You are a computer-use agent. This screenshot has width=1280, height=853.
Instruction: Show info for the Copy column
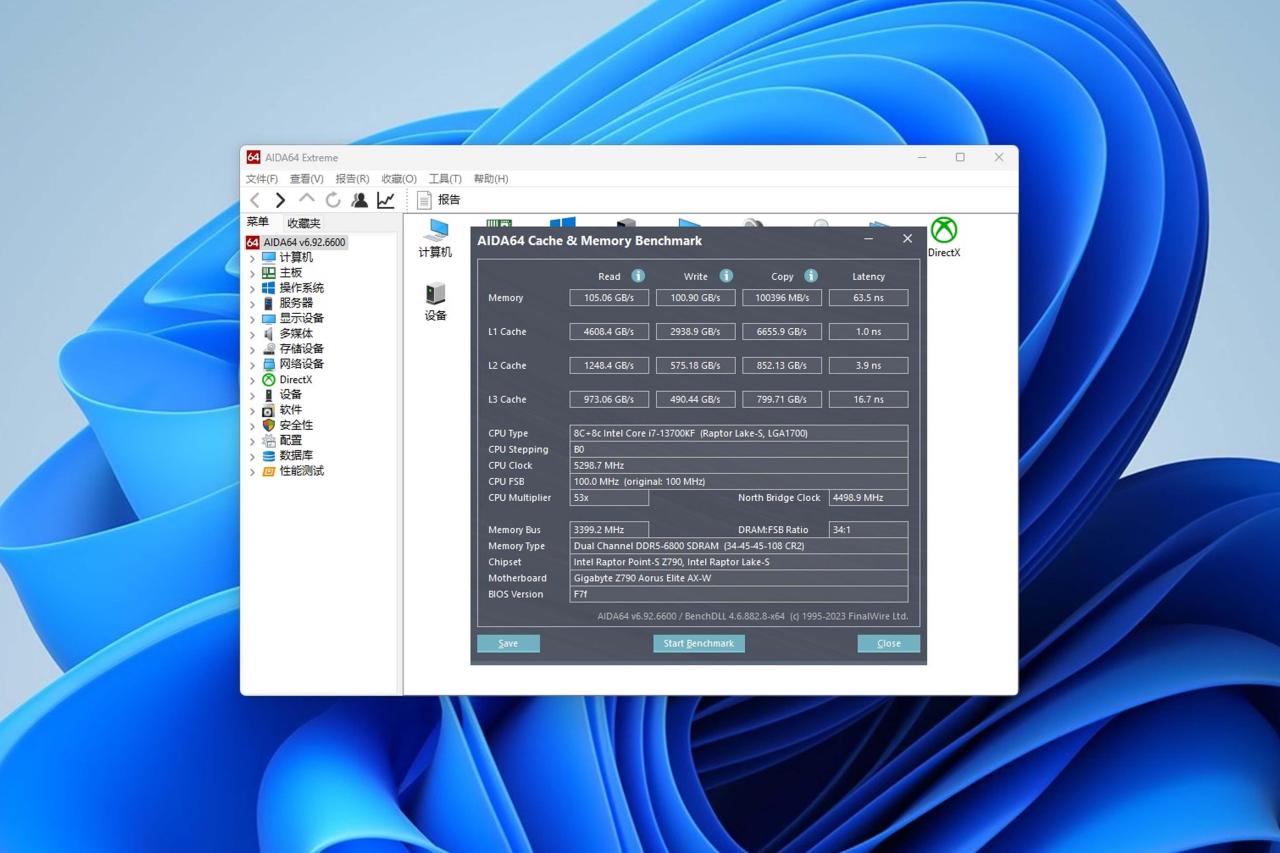coord(811,276)
